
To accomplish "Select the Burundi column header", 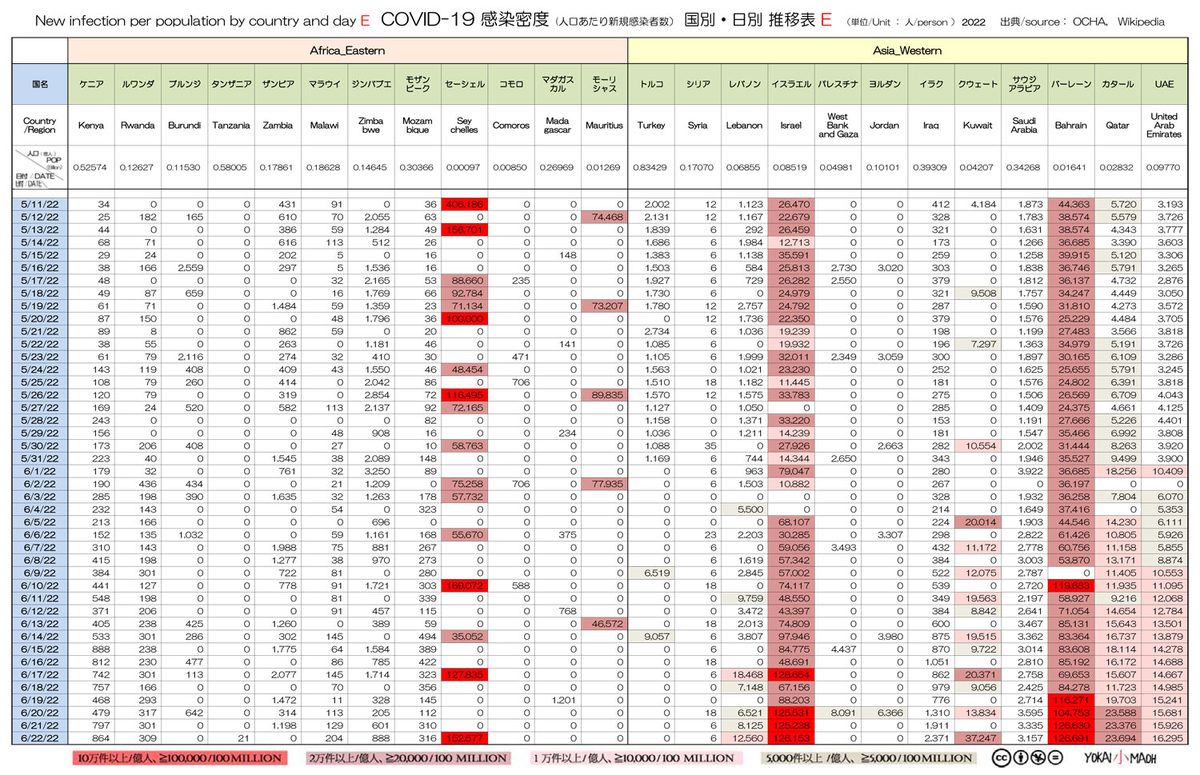I will point(185,126).
